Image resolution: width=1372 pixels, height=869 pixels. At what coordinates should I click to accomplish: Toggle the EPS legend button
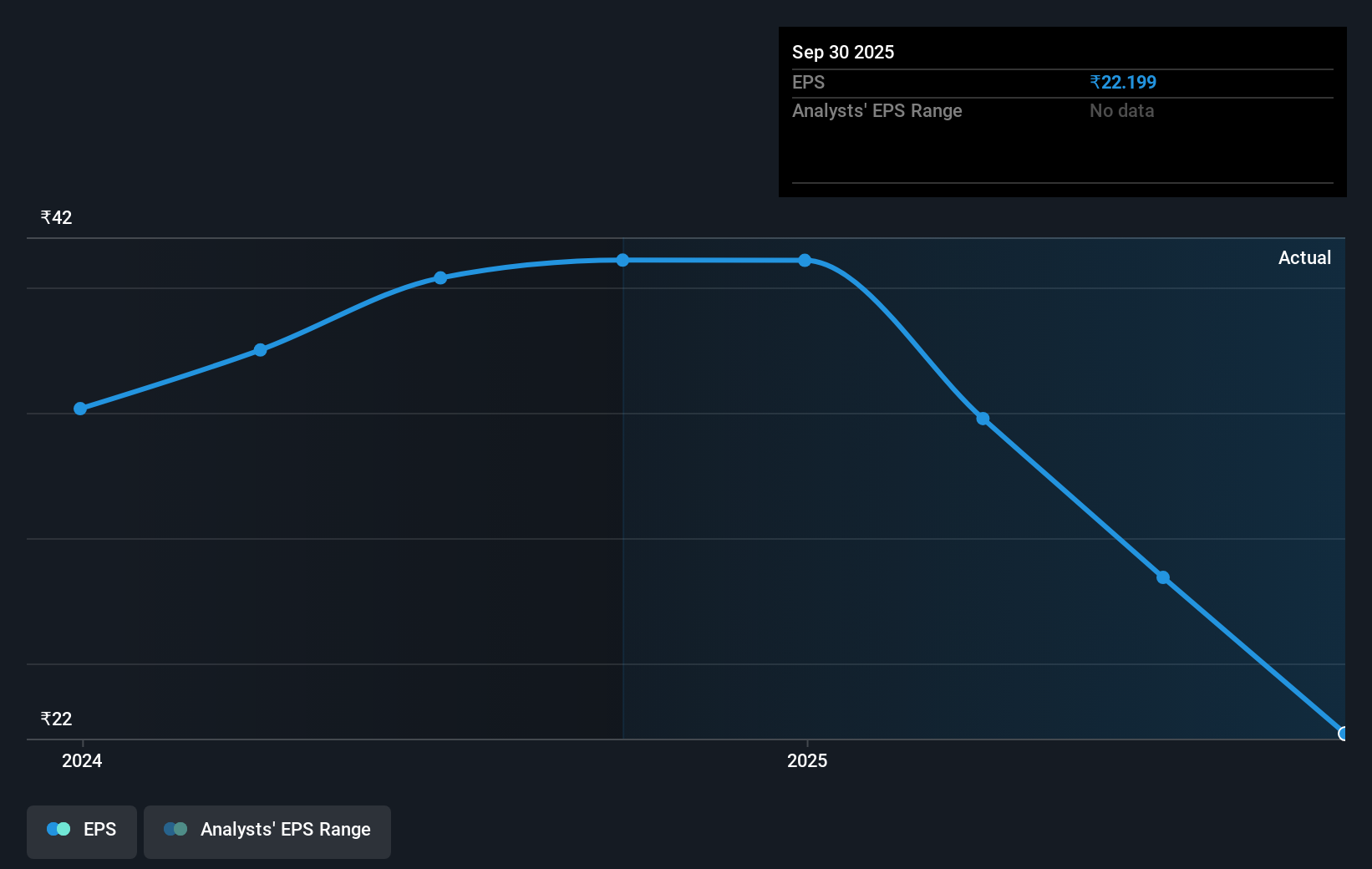[x=82, y=831]
